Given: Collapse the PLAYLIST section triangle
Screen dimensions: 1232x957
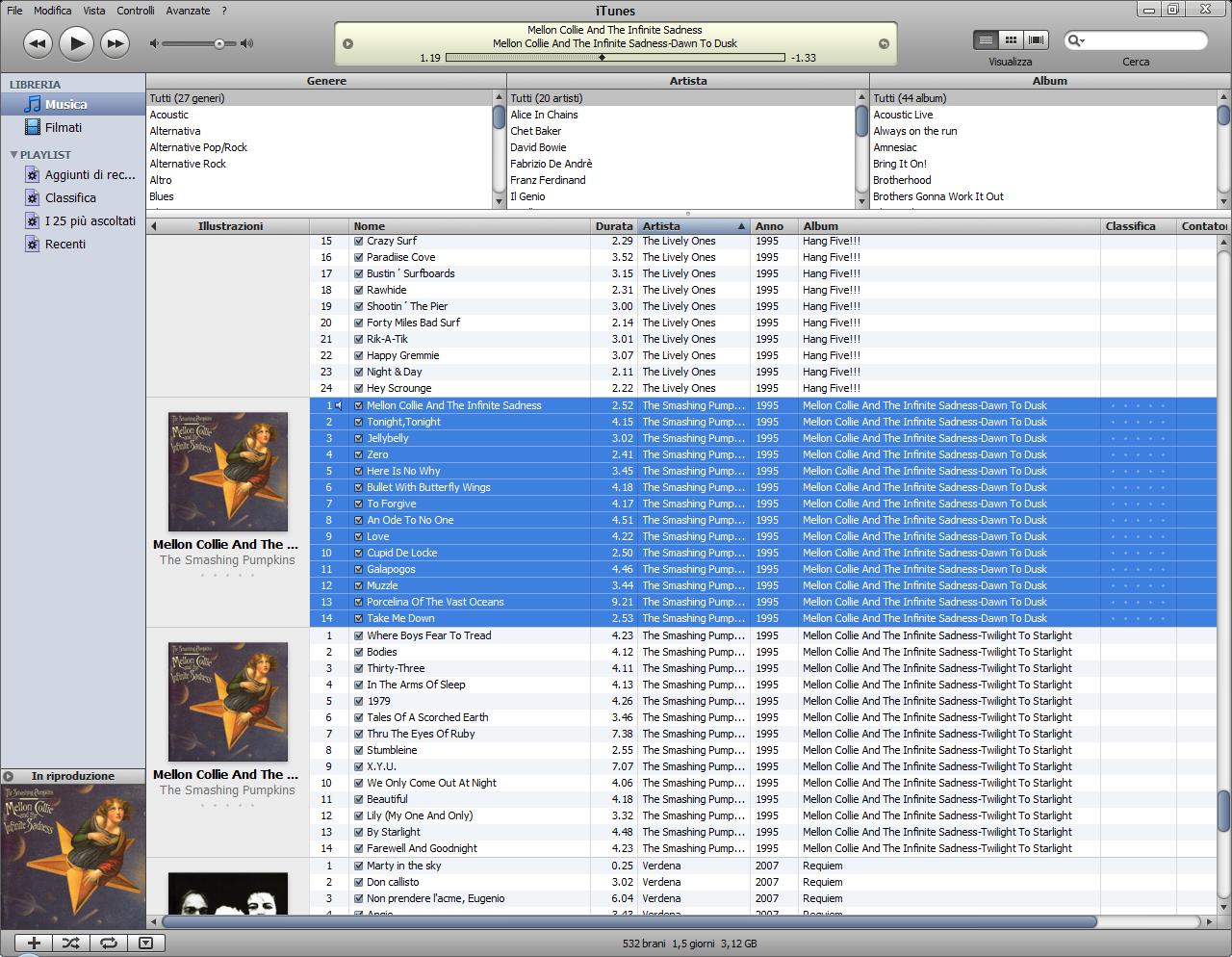Looking at the screenshot, I should click(x=13, y=154).
